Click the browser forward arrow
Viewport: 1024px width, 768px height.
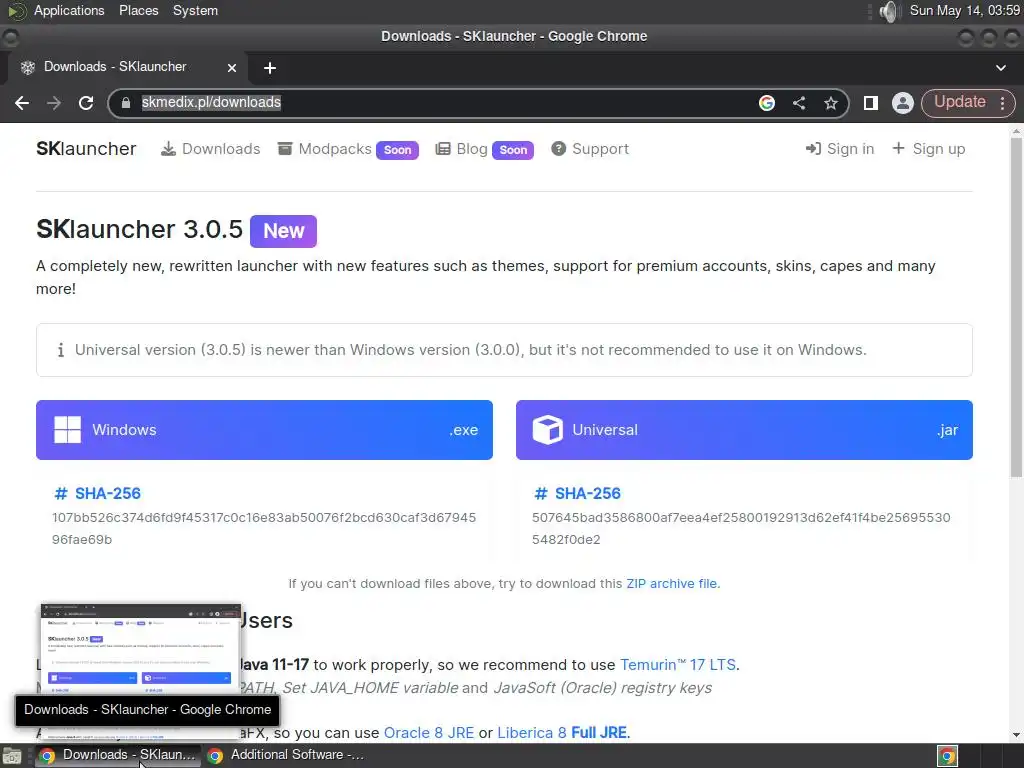[54, 103]
